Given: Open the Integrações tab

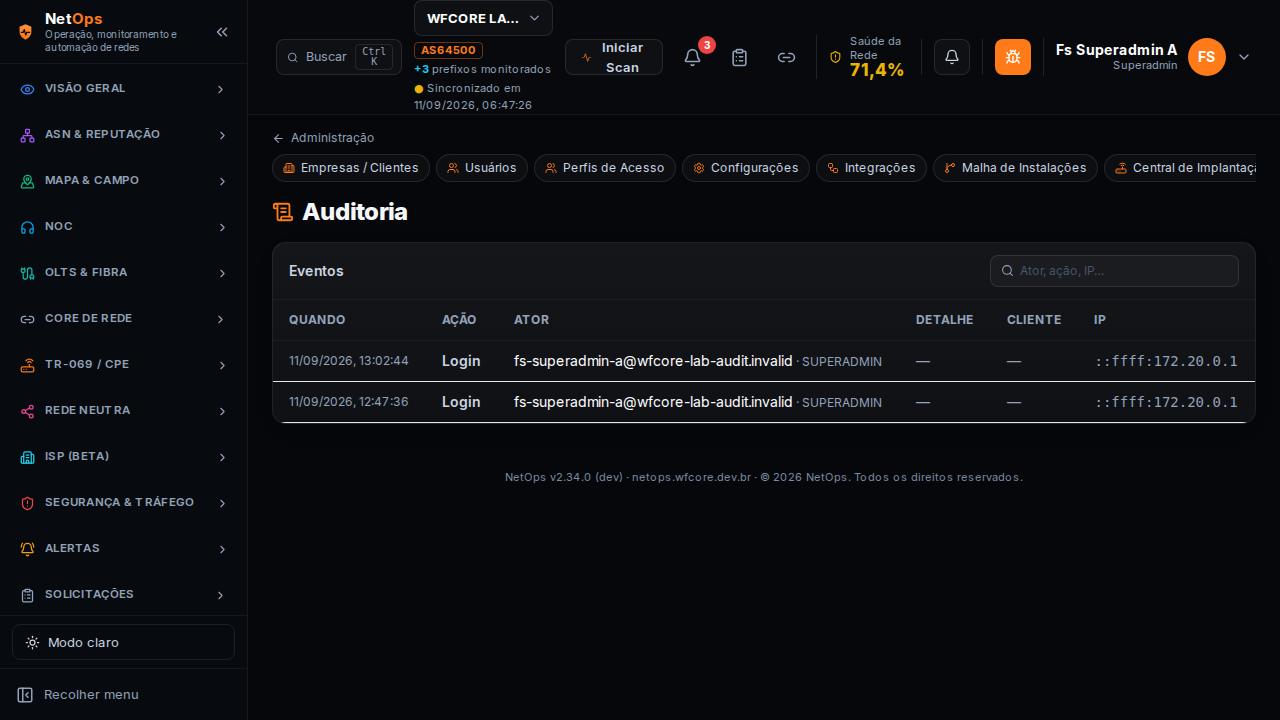Looking at the screenshot, I should [x=871, y=168].
